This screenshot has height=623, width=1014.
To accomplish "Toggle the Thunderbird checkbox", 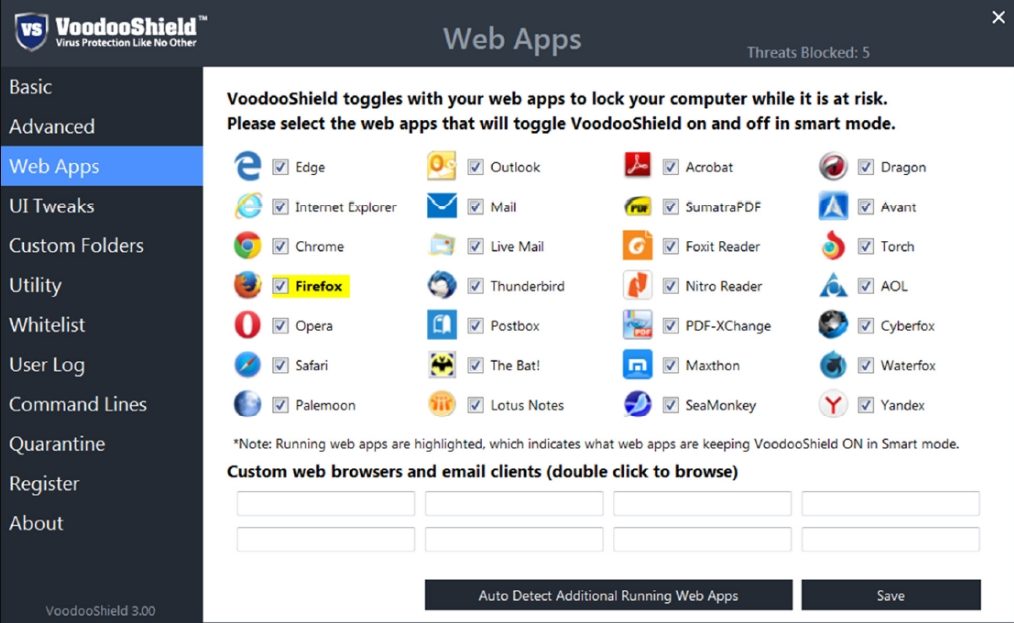I will point(475,286).
